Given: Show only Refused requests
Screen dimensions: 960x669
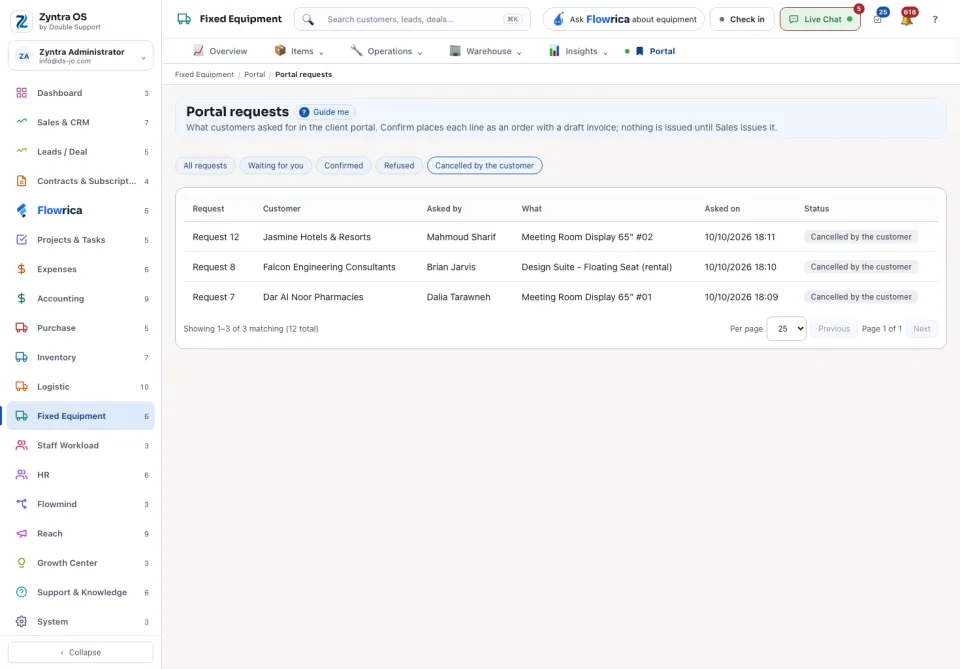Looking at the screenshot, I should [x=399, y=165].
